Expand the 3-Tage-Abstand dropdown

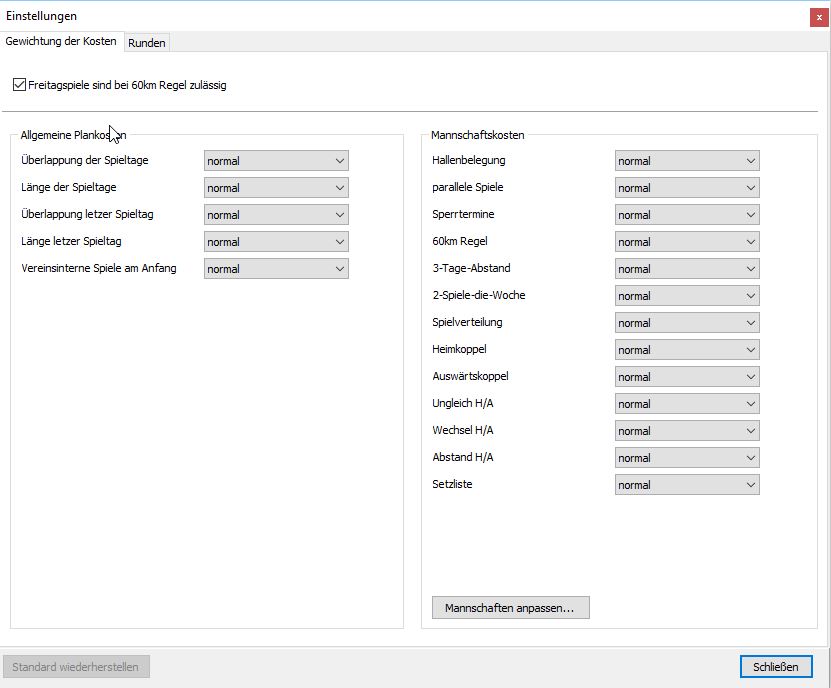(686, 269)
